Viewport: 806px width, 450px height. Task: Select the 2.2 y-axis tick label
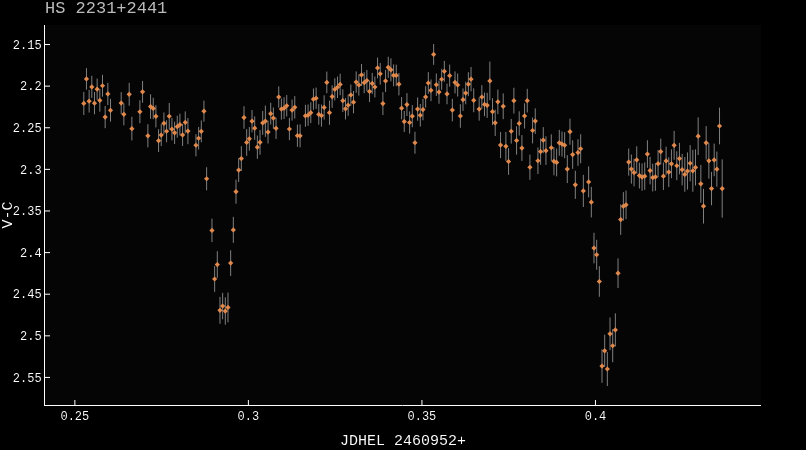tap(30, 86)
